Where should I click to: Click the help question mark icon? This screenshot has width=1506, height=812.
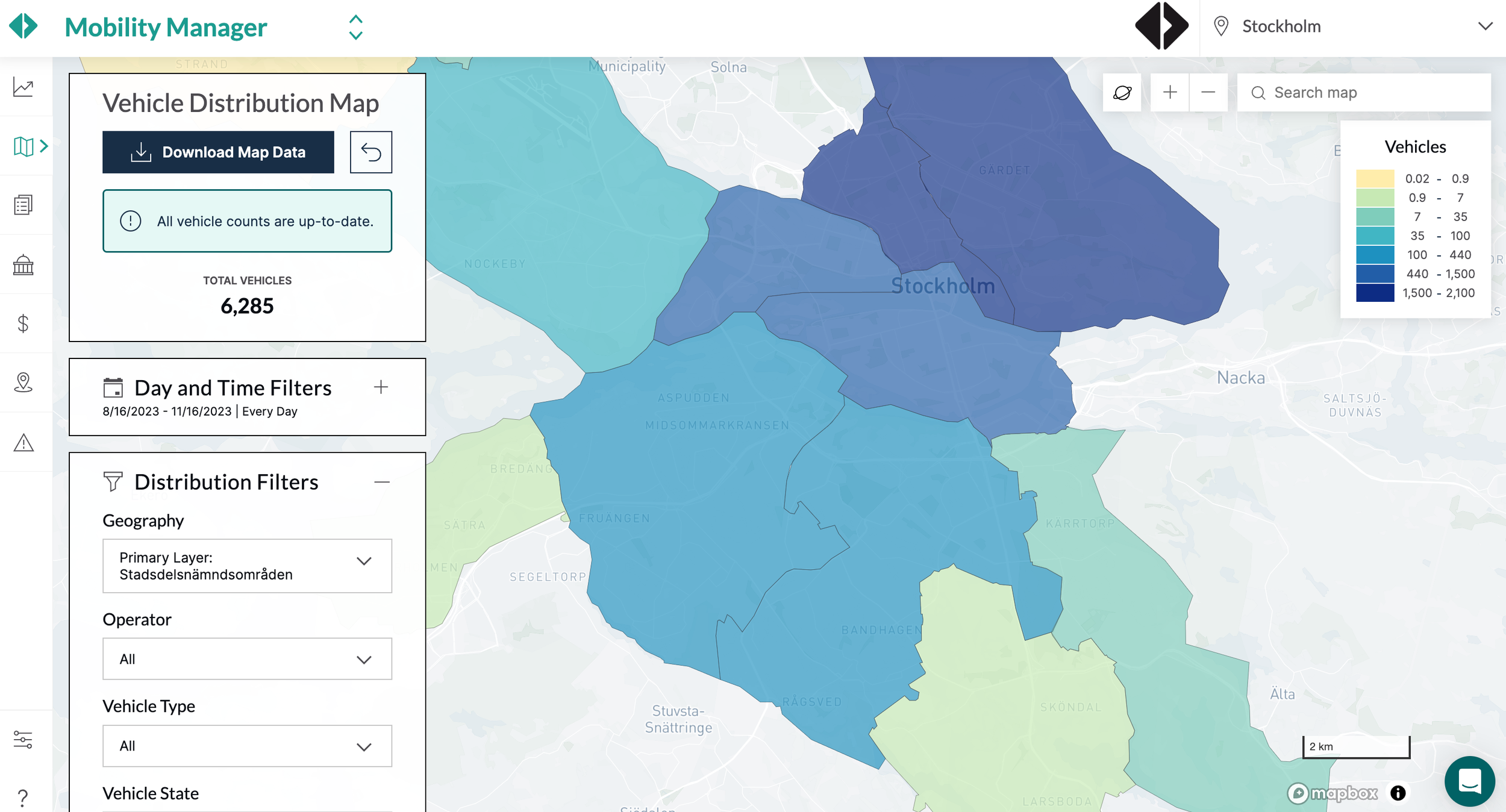click(23, 798)
